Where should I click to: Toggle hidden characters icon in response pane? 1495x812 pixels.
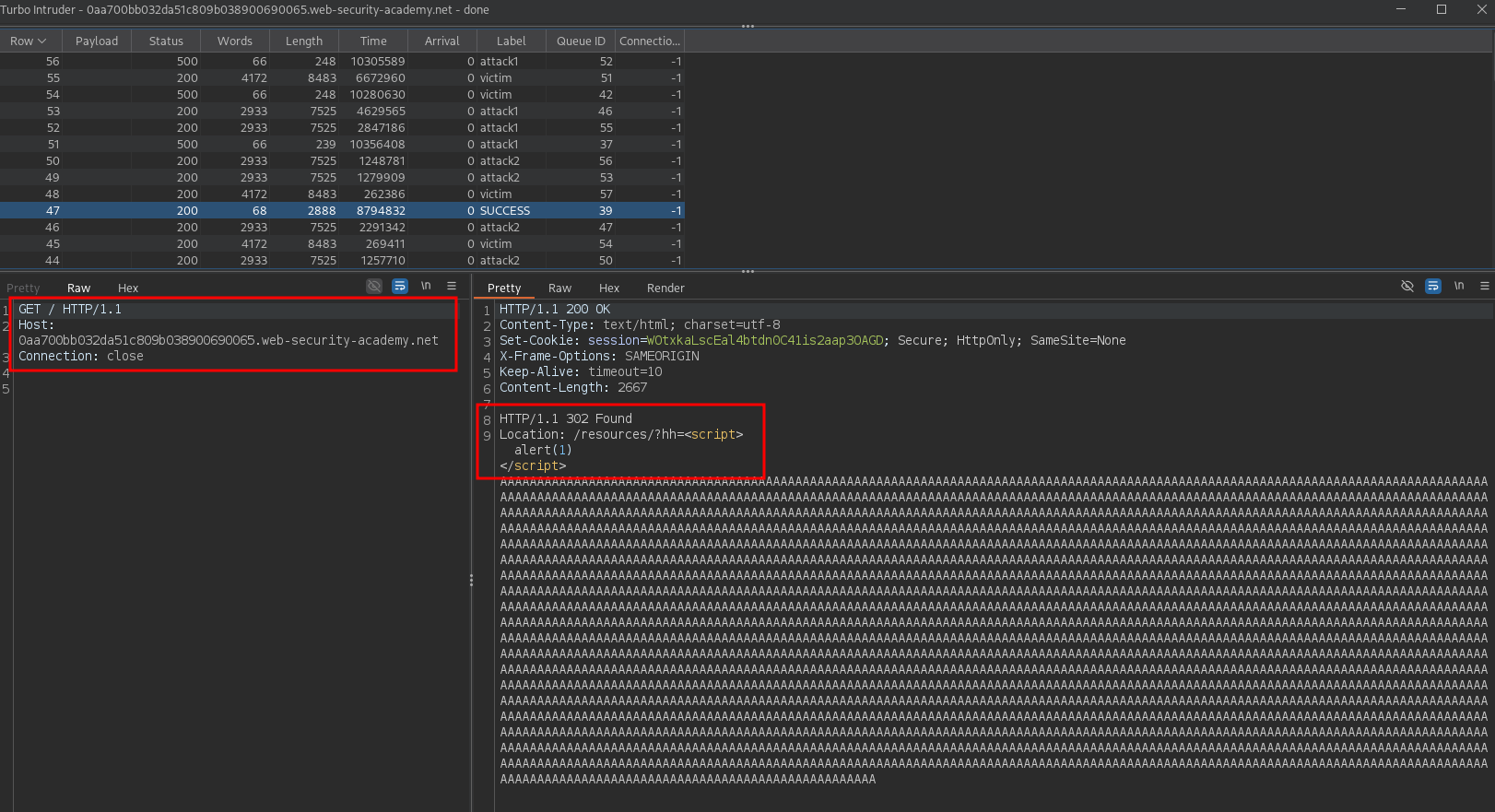(x=1407, y=287)
